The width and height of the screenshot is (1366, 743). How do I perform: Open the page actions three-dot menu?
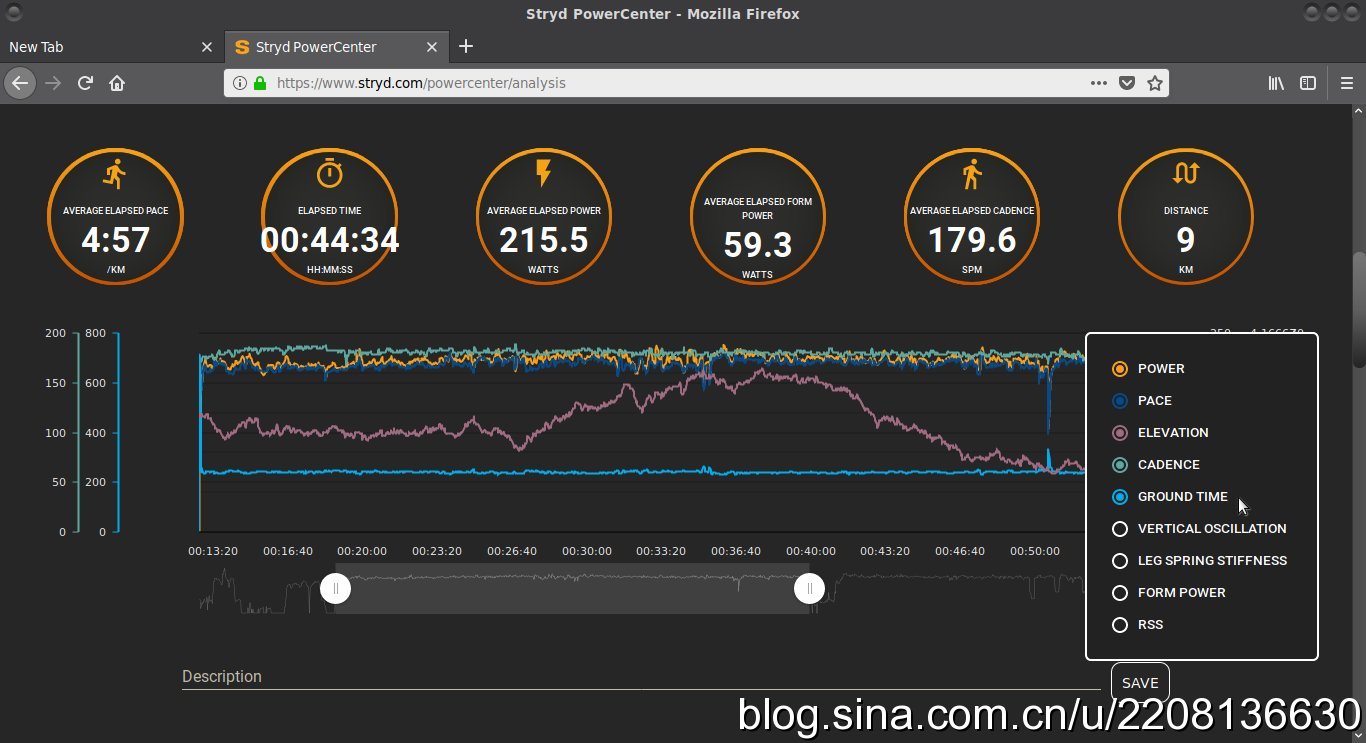click(1098, 83)
